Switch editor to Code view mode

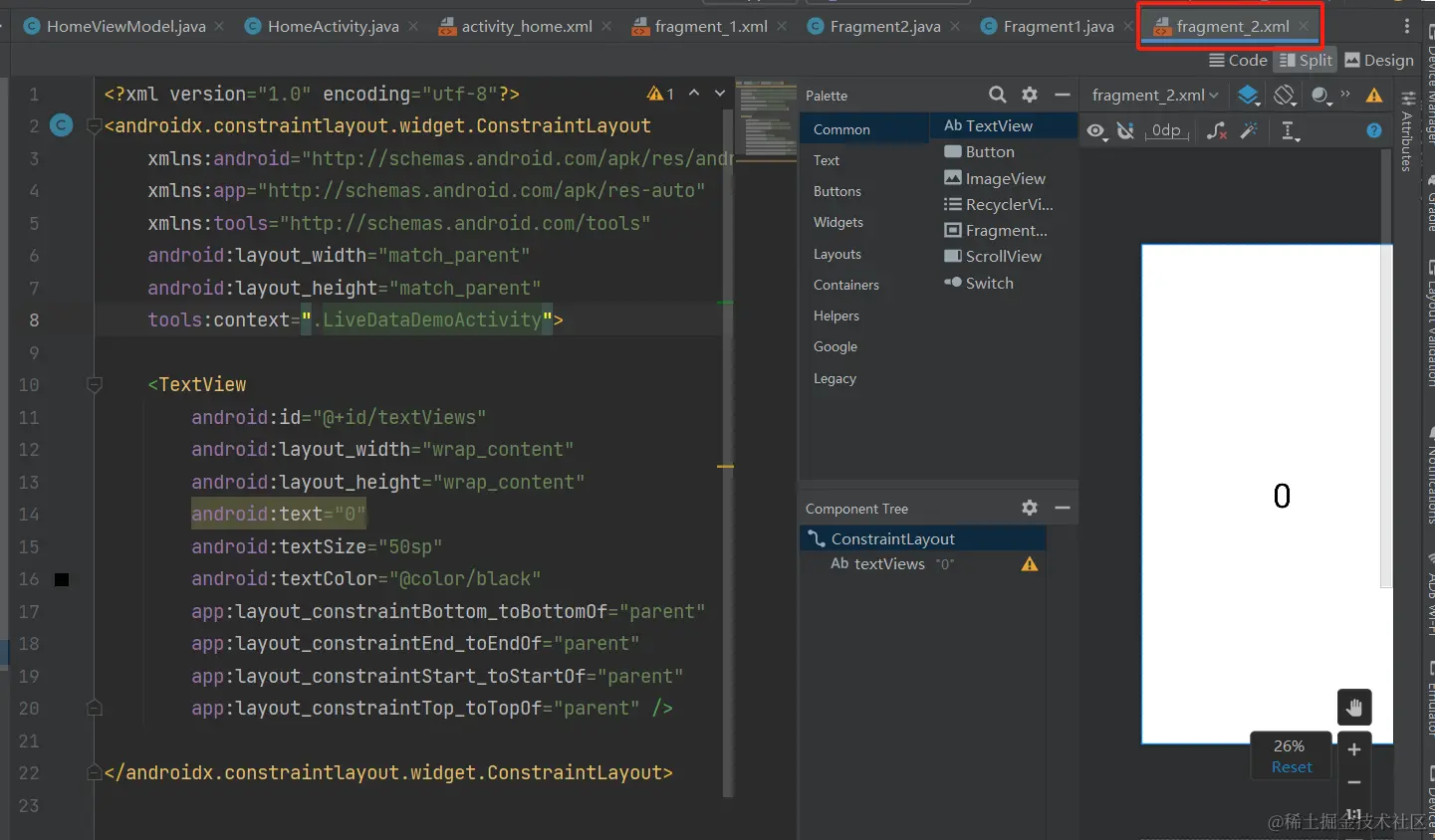tap(1238, 60)
